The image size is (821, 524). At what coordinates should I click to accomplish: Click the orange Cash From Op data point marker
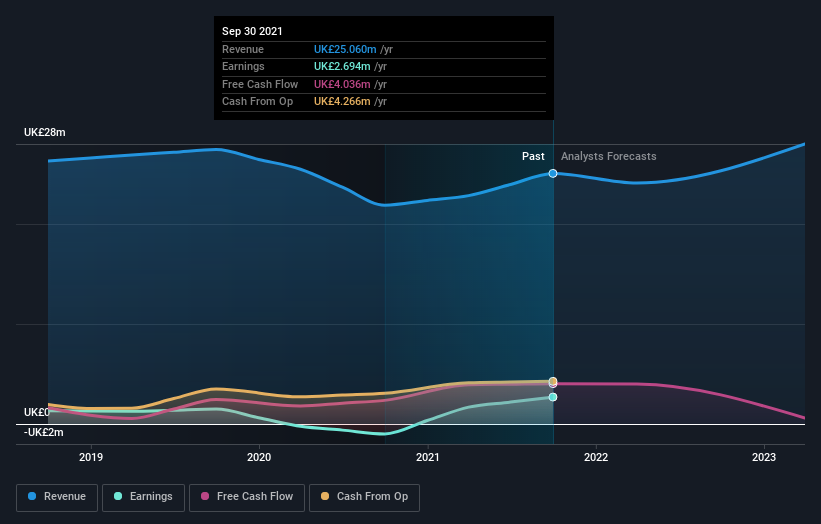click(x=553, y=381)
